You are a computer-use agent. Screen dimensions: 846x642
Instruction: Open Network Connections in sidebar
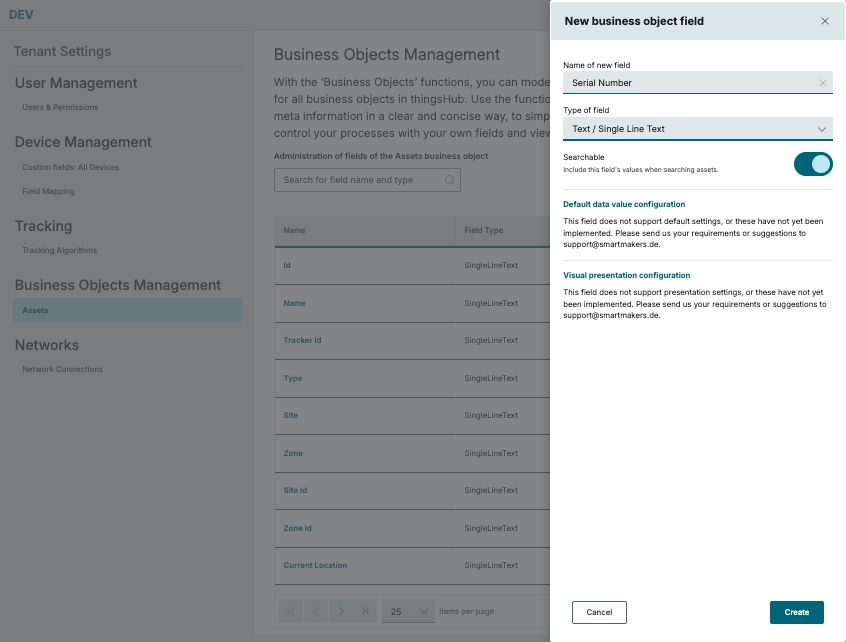pyautogui.click(x=62, y=370)
